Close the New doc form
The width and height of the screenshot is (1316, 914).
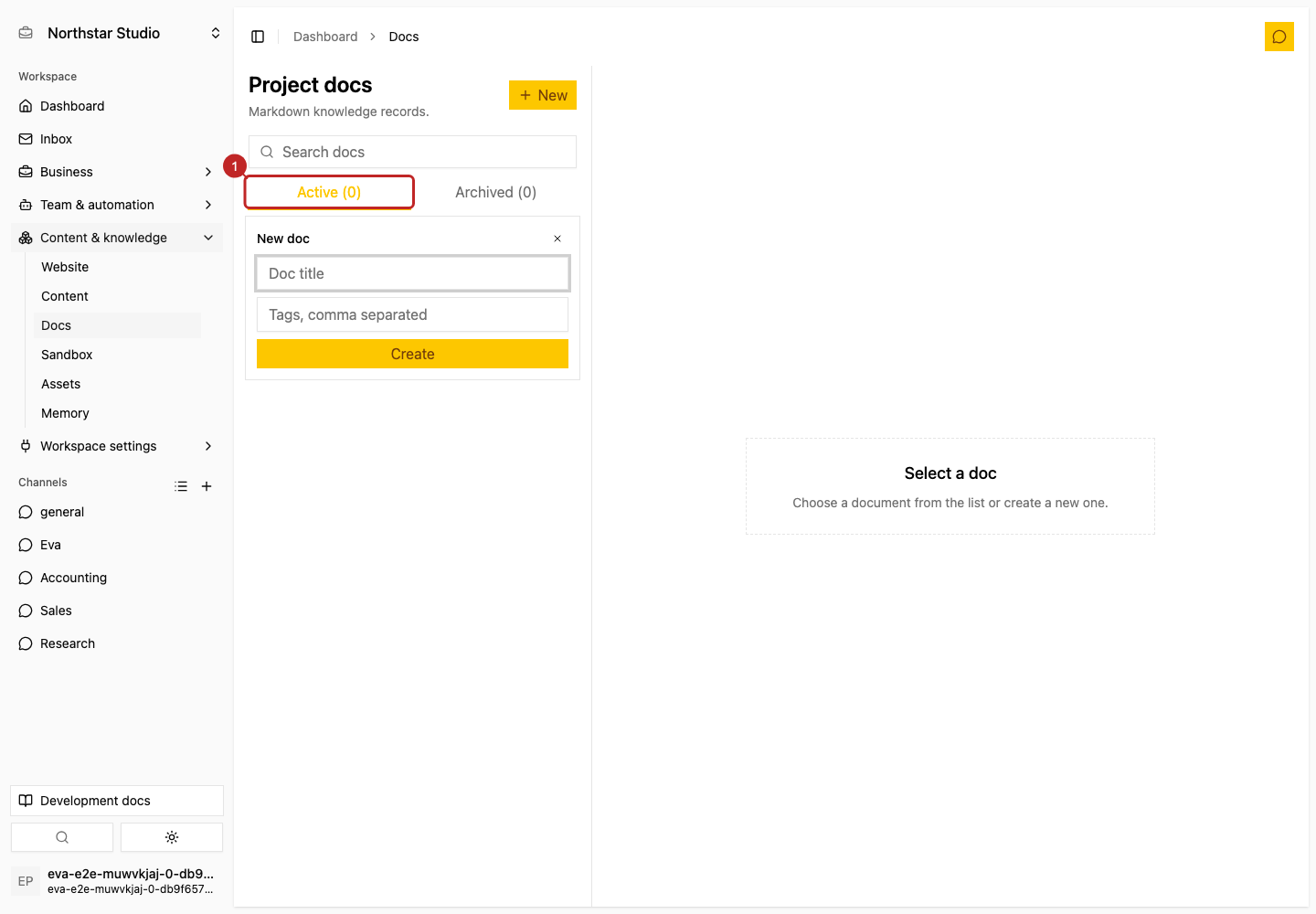pos(557,239)
